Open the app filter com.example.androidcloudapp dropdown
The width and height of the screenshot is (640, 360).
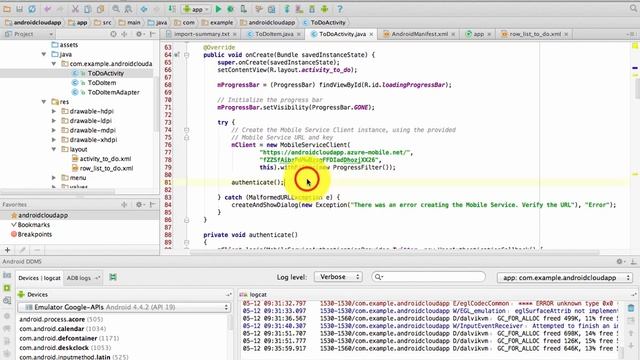pyautogui.click(x=565, y=278)
